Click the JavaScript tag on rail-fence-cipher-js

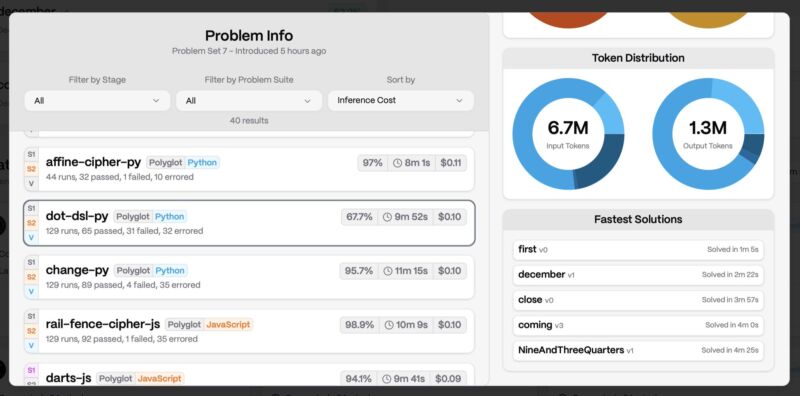pos(228,325)
